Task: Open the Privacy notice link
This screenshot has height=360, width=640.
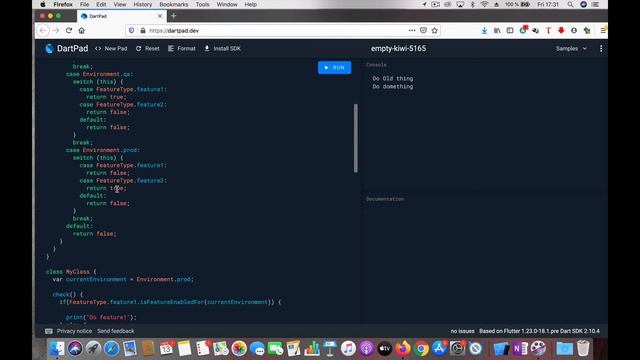Action: click(74, 331)
